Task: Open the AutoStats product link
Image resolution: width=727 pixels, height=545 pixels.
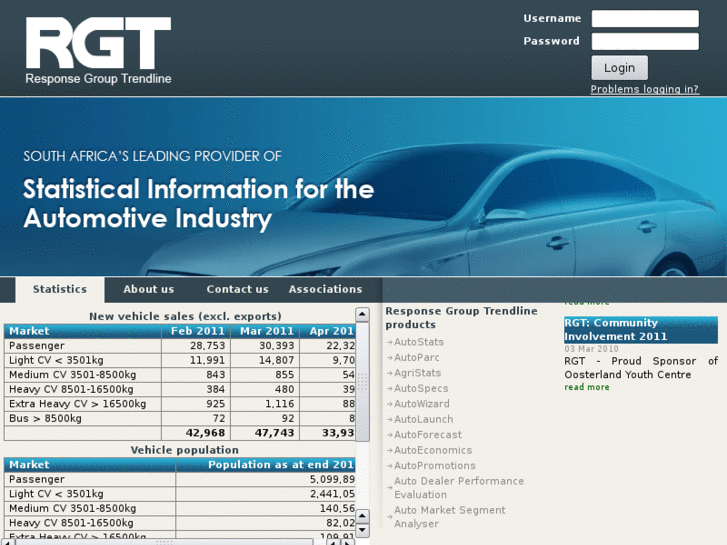Action: [419, 342]
